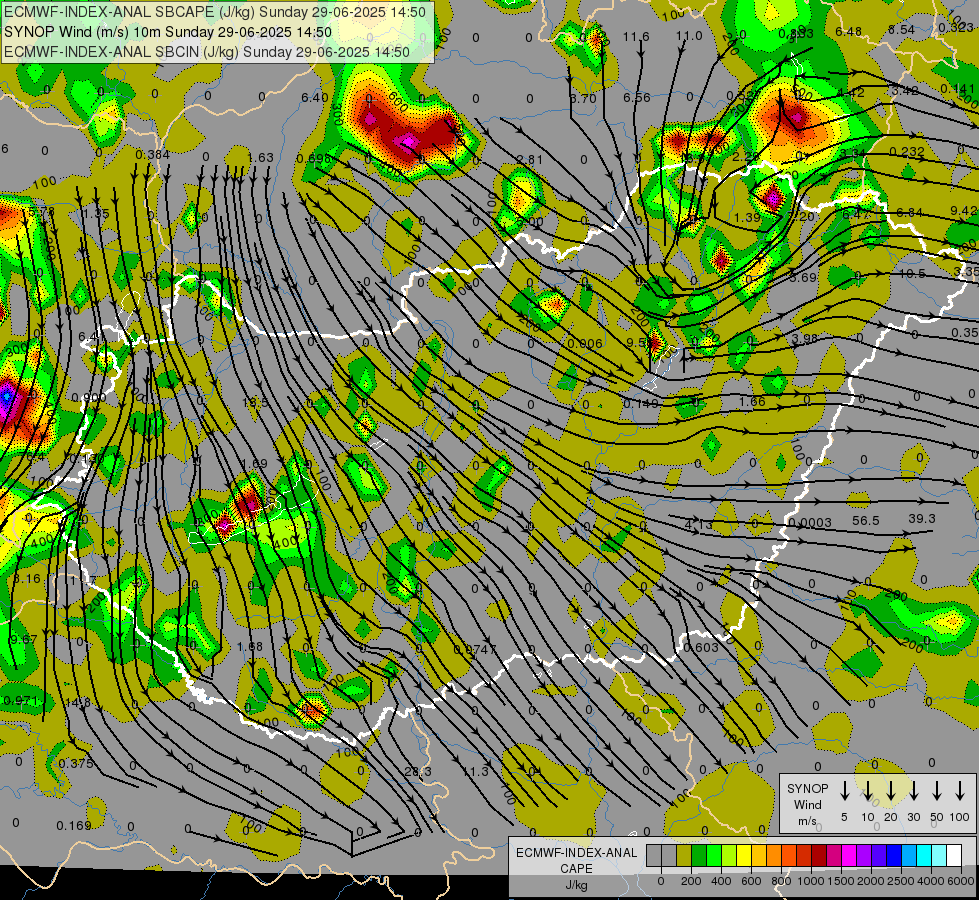Viewport: 979px width, 900px height.
Task: Click the 8.54 value on the map
Action: coord(902,29)
